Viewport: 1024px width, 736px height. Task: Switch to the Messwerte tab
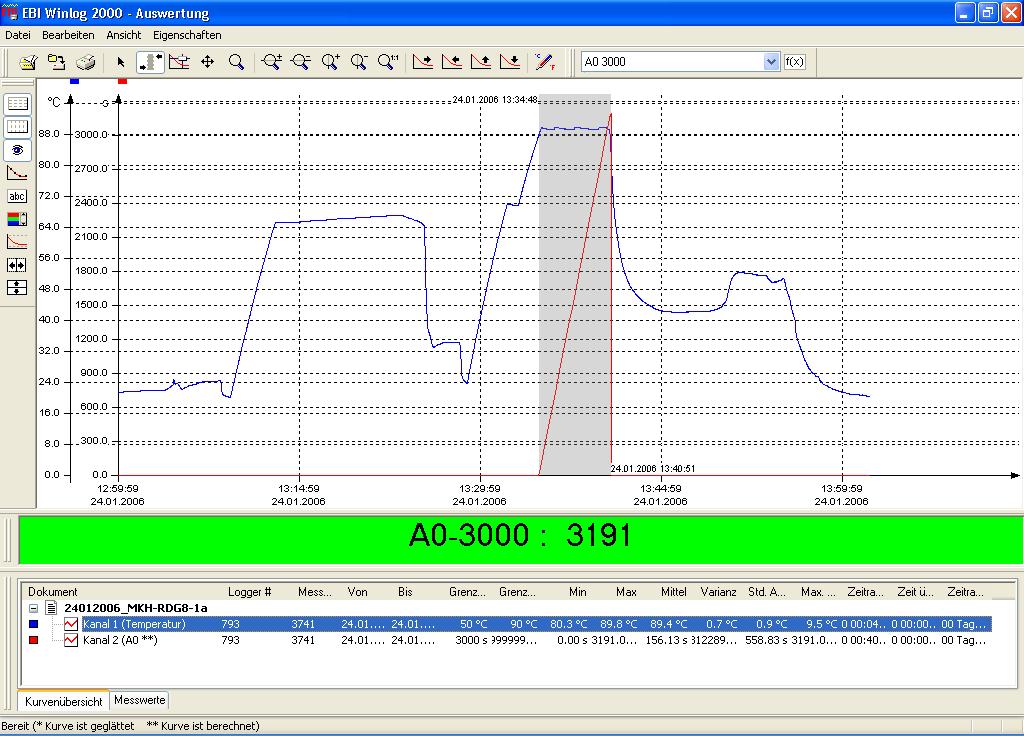[139, 700]
